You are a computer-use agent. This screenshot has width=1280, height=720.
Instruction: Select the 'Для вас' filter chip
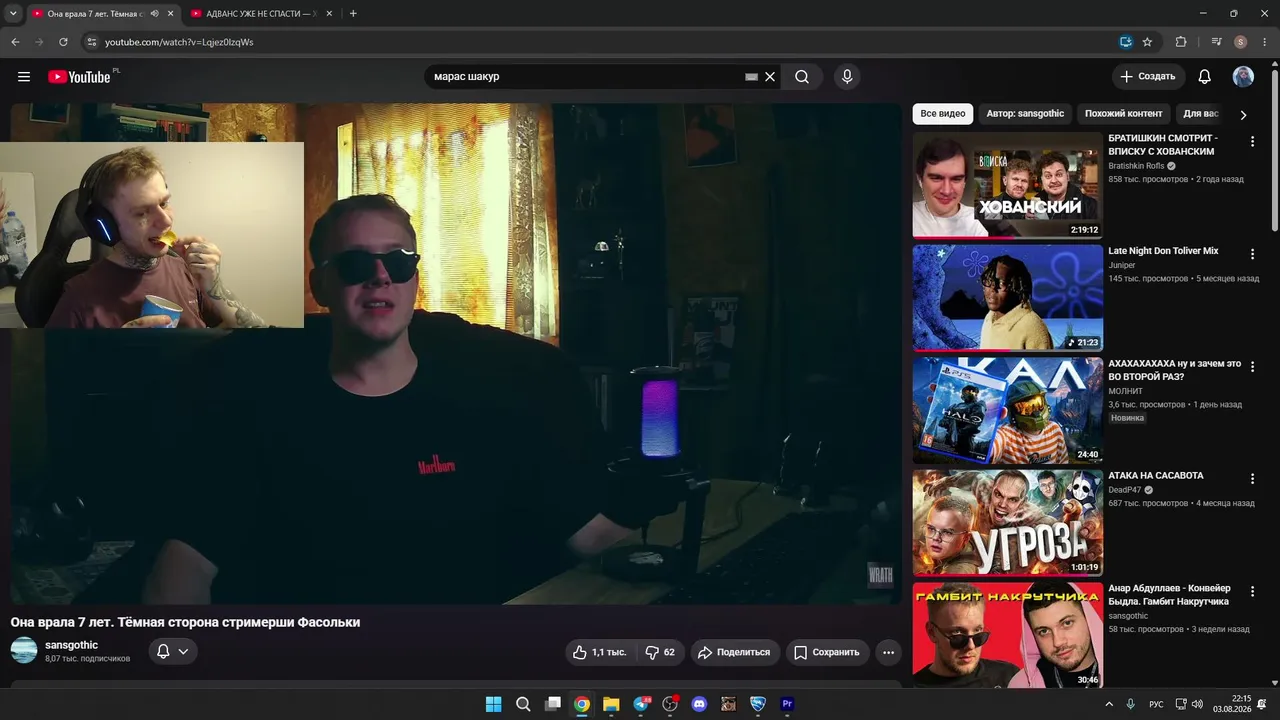1201,114
